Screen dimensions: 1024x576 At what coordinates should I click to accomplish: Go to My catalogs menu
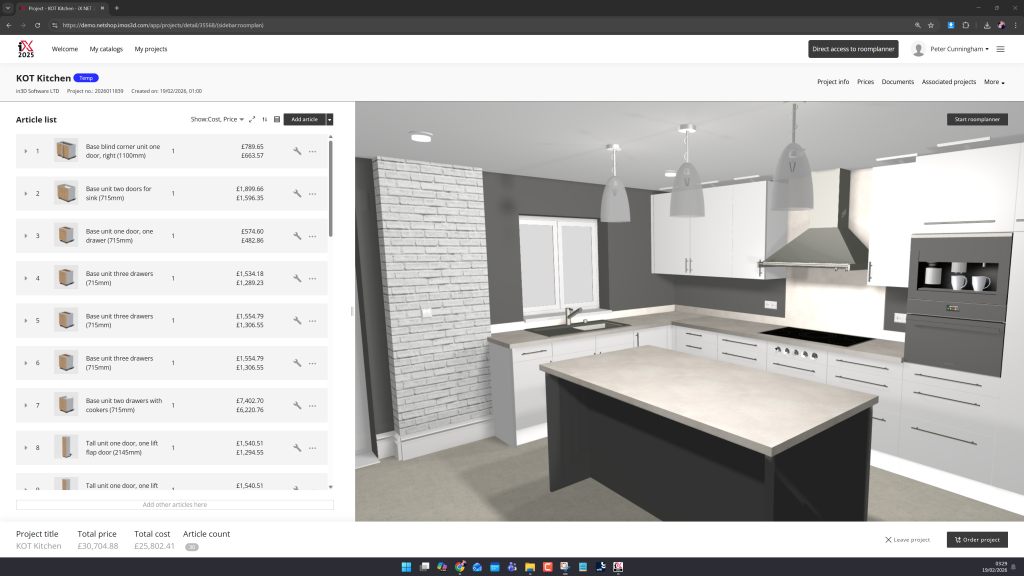[x=106, y=49]
